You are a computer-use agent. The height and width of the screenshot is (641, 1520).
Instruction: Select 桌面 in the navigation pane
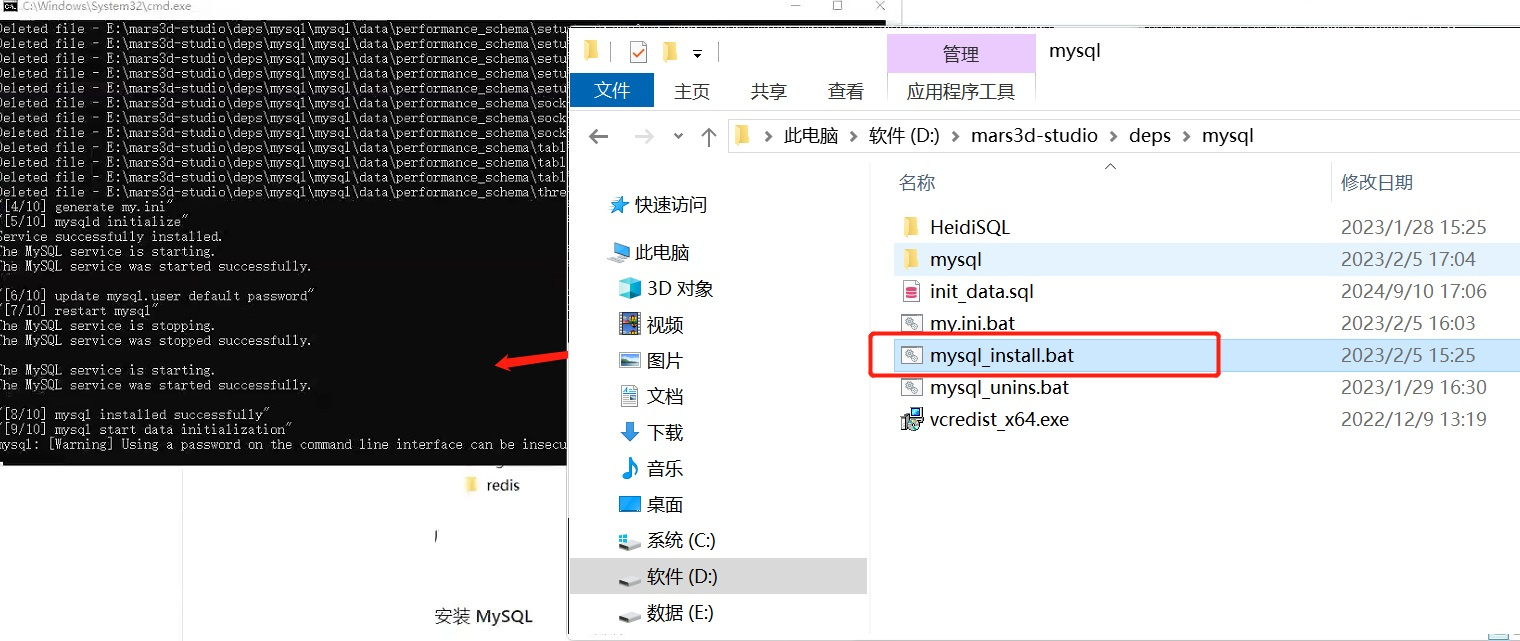point(664,504)
